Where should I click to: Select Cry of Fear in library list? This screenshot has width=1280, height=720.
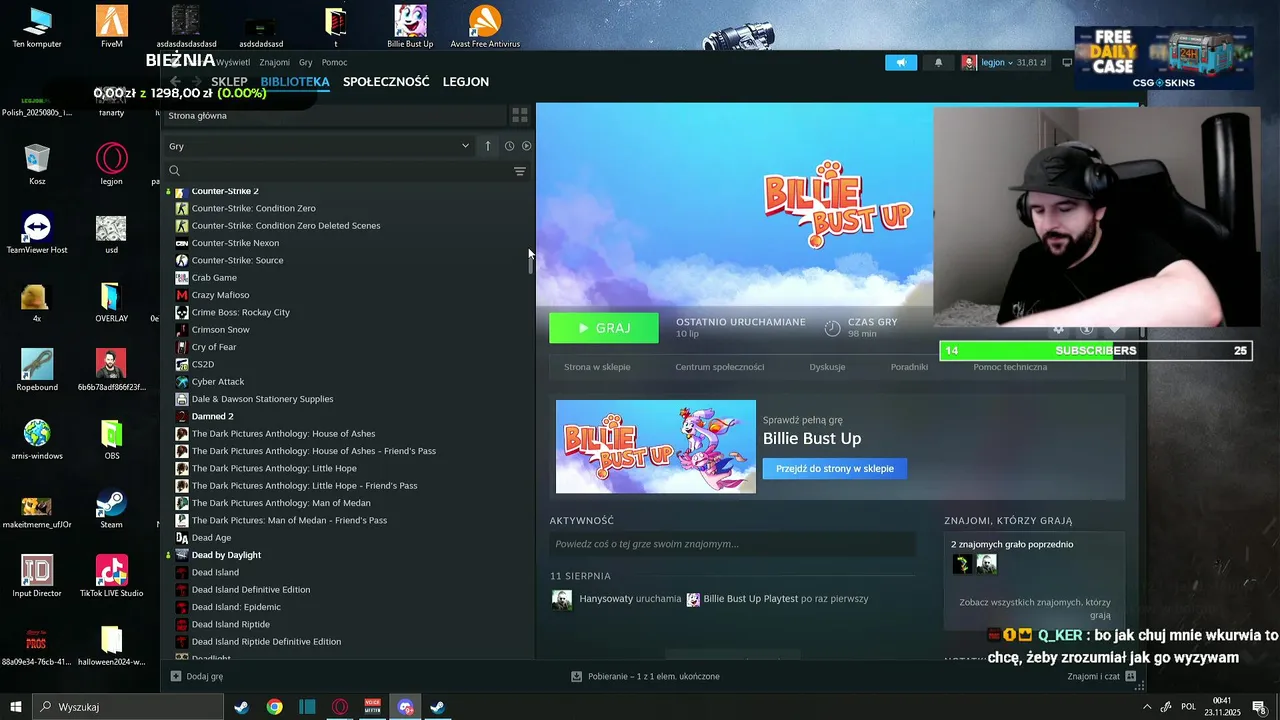point(214,347)
